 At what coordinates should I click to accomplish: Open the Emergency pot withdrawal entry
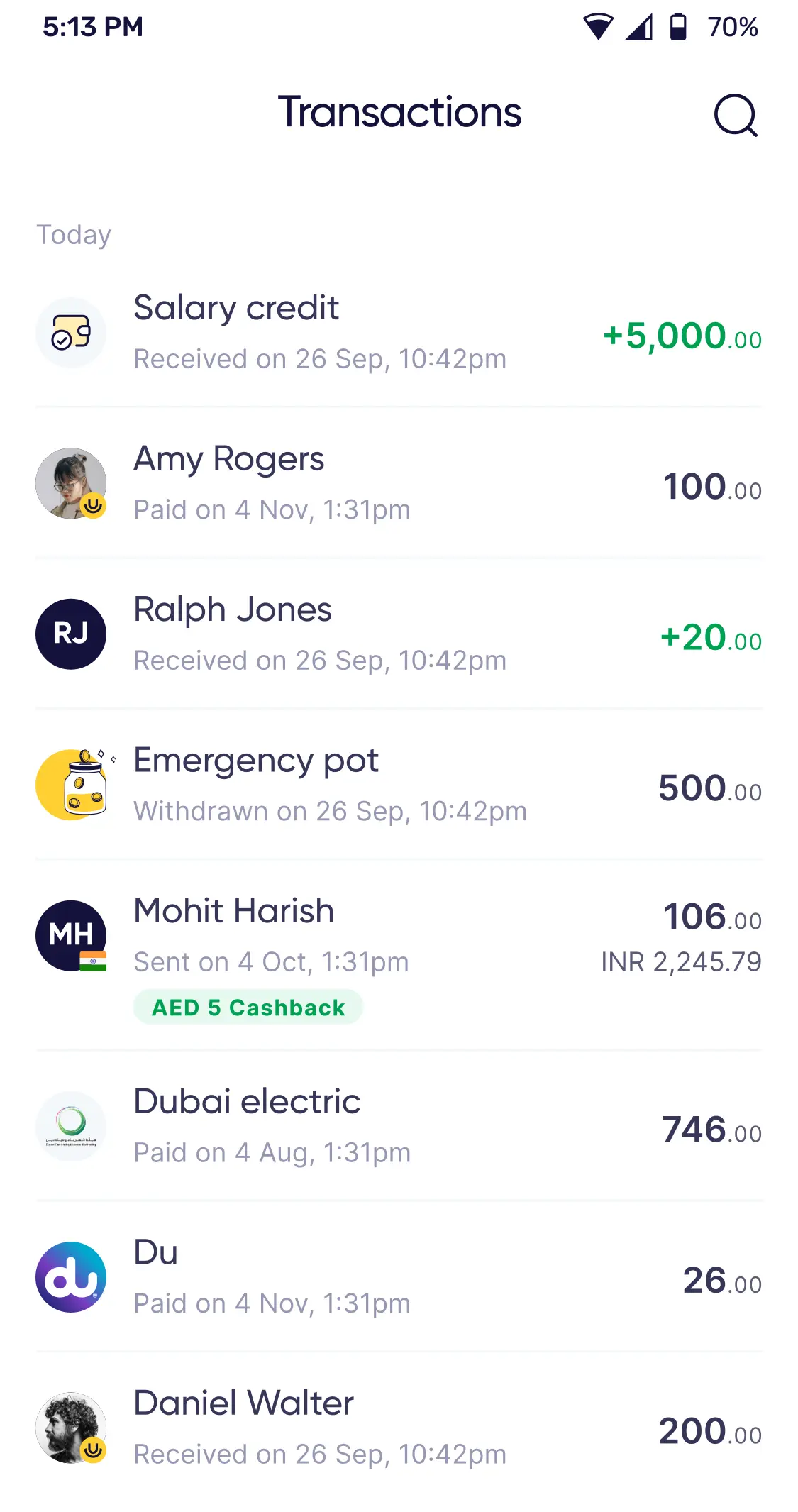[330, 784]
